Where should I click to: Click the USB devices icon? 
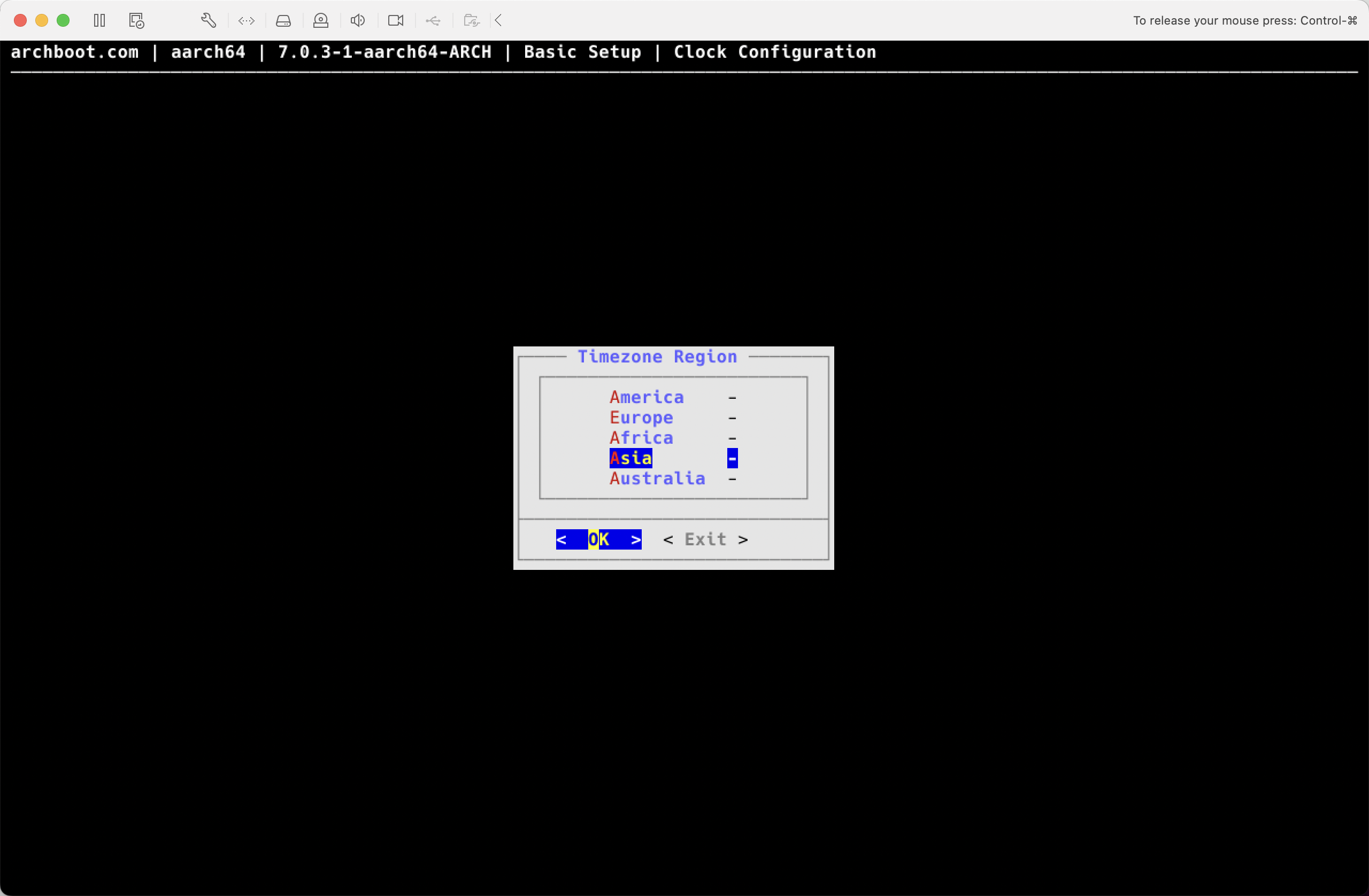[x=433, y=21]
